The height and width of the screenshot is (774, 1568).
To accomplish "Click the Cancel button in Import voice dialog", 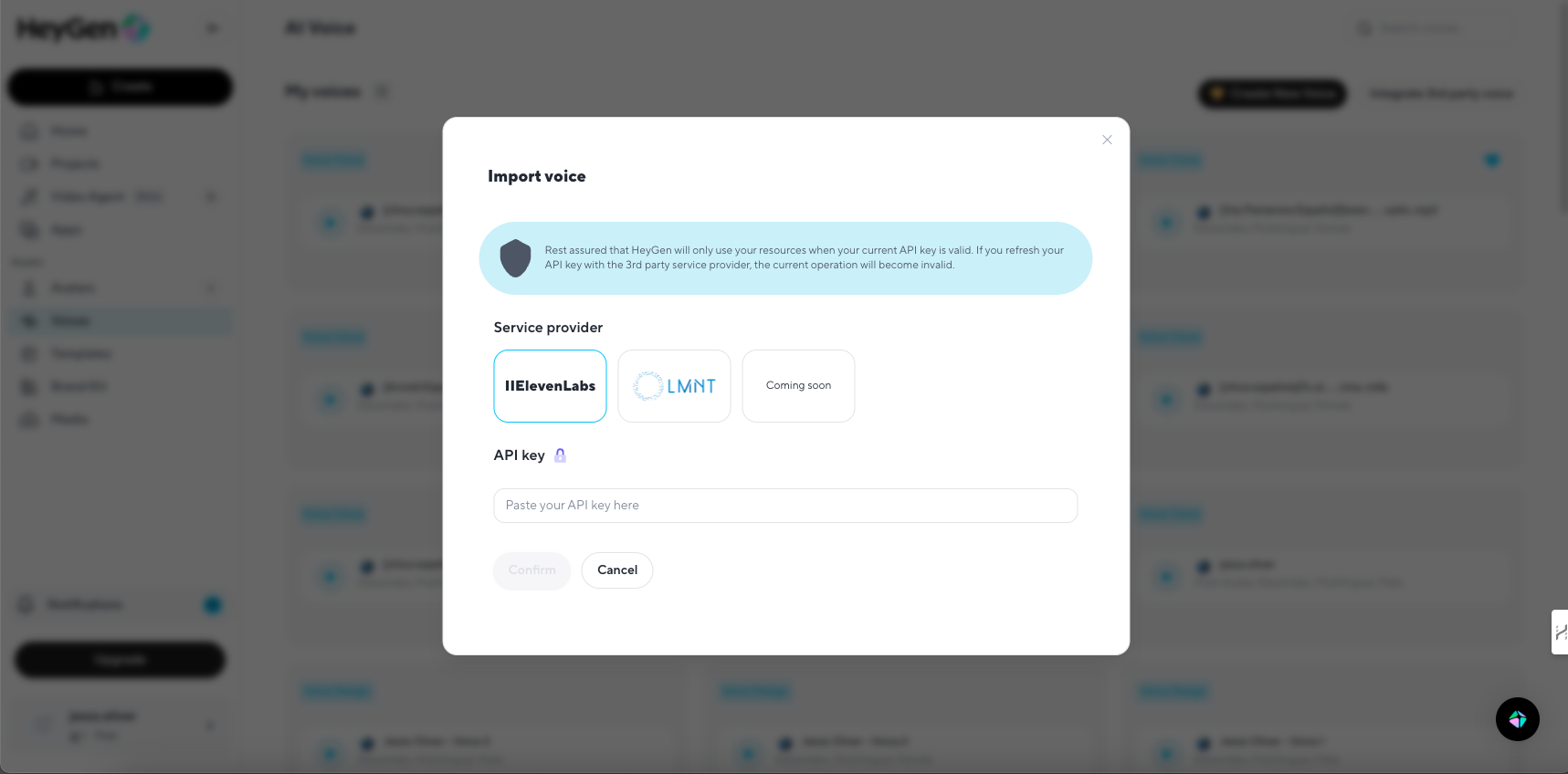I will click(616, 570).
